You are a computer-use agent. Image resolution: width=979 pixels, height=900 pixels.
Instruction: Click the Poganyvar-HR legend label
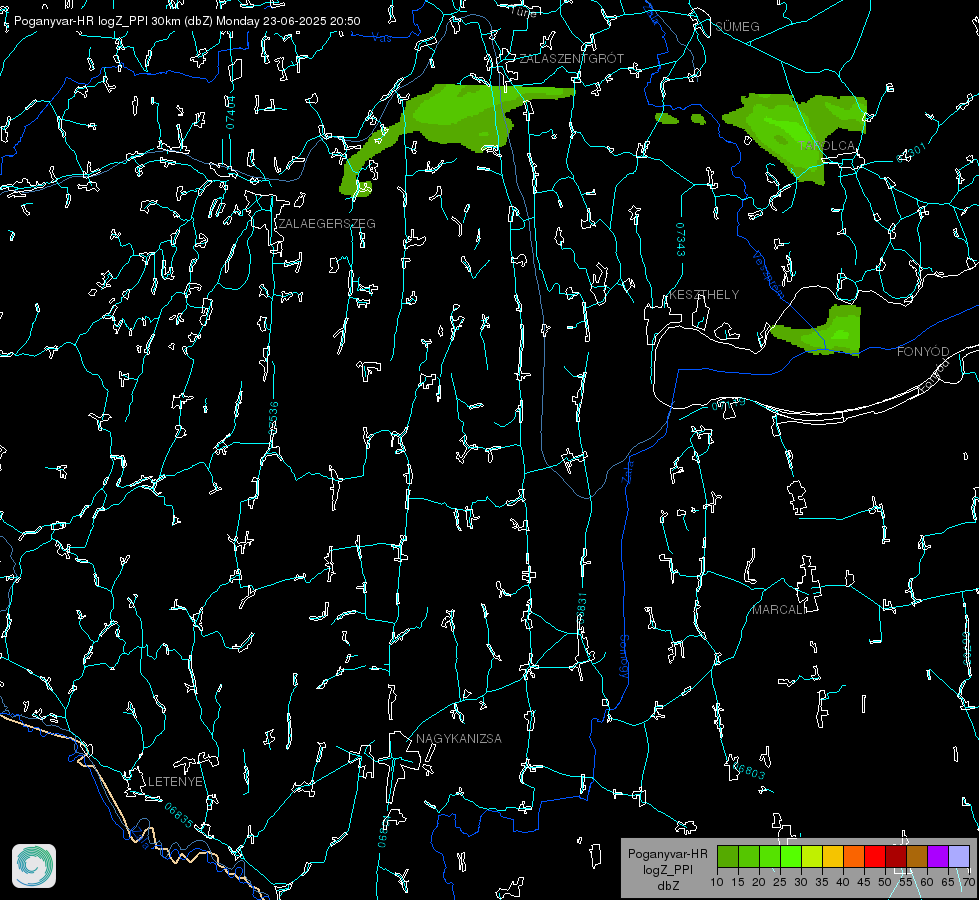(x=667, y=854)
